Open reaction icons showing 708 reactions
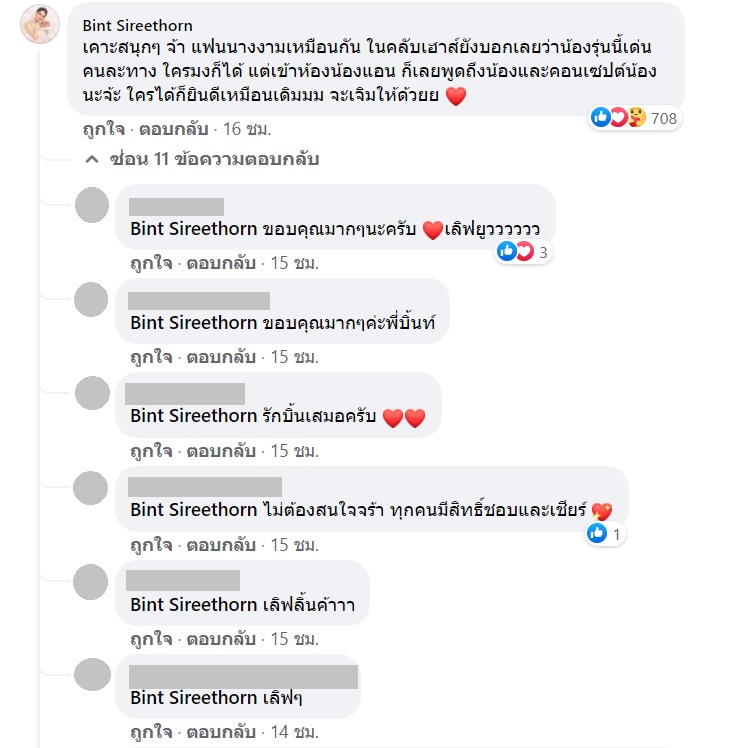737x748 pixels. pos(635,118)
